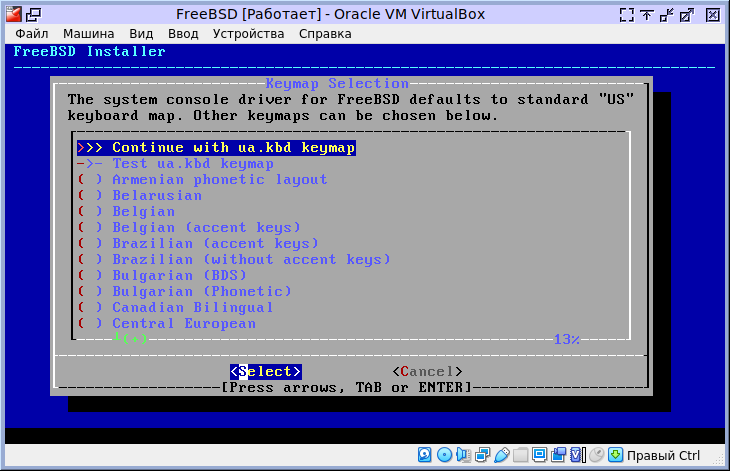
Task: Open the Вид menu
Action: [x=141, y=34]
